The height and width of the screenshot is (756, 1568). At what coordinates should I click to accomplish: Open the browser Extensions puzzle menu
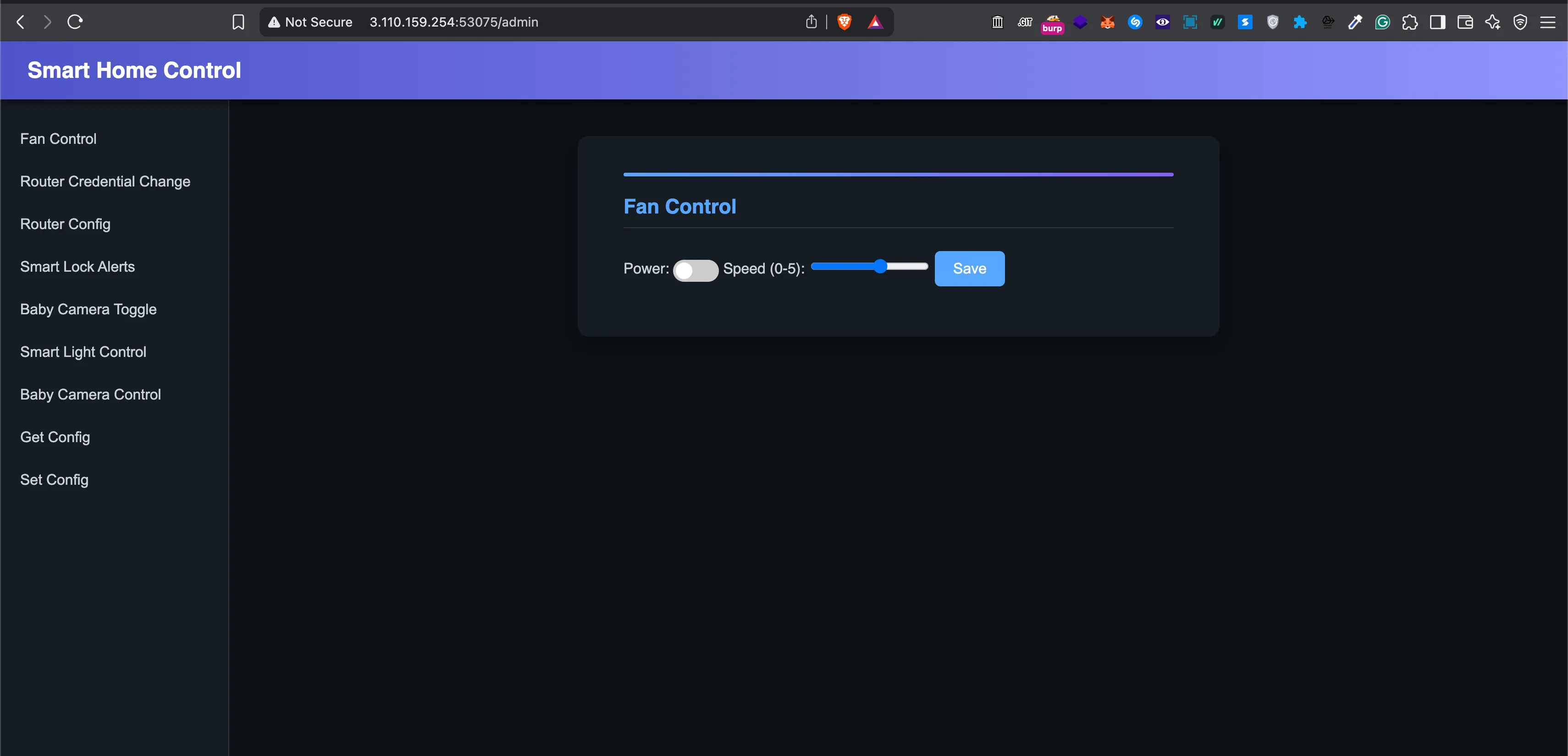pyautogui.click(x=1411, y=22)
